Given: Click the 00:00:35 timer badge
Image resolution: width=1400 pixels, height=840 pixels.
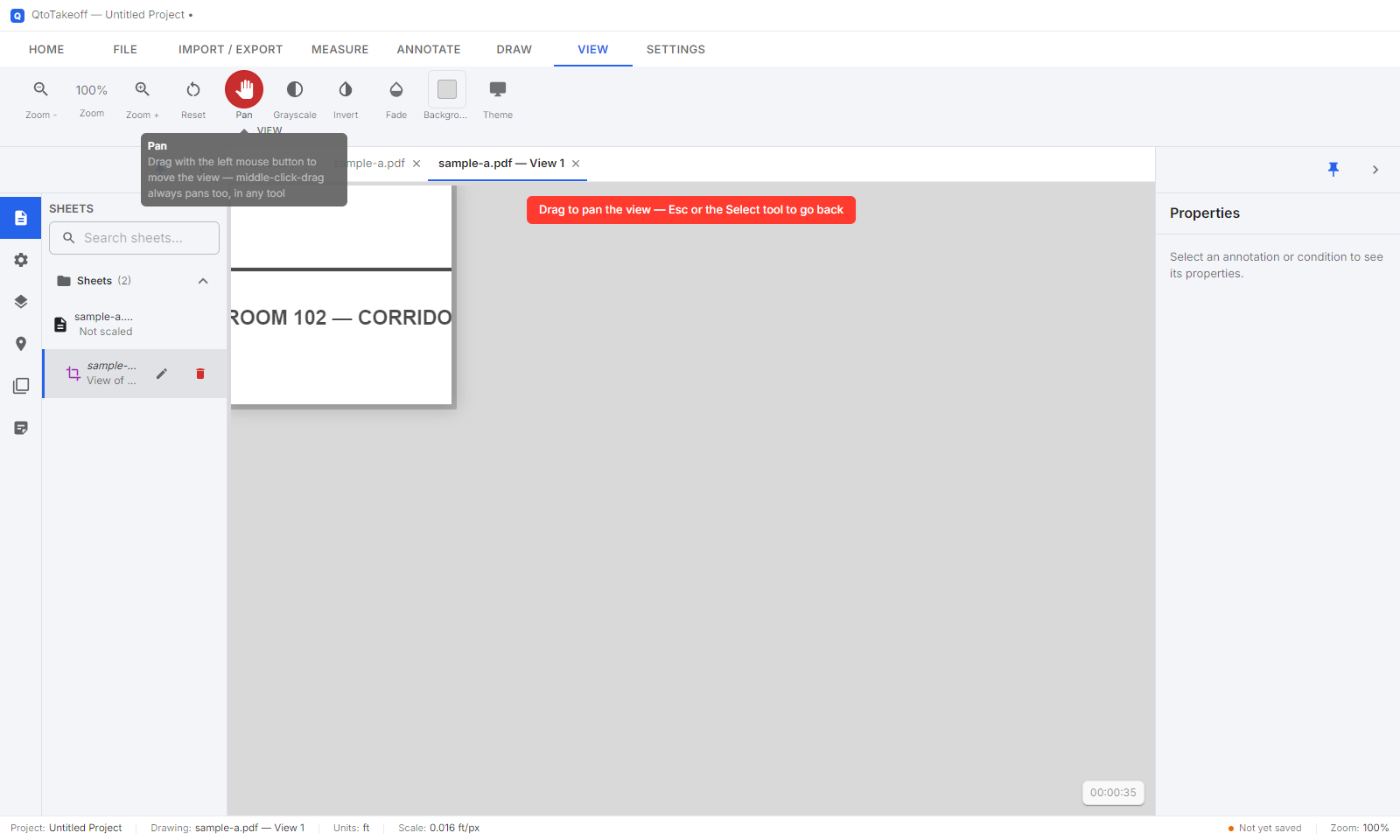Looking at the screenshot, I should (1113, 793).
